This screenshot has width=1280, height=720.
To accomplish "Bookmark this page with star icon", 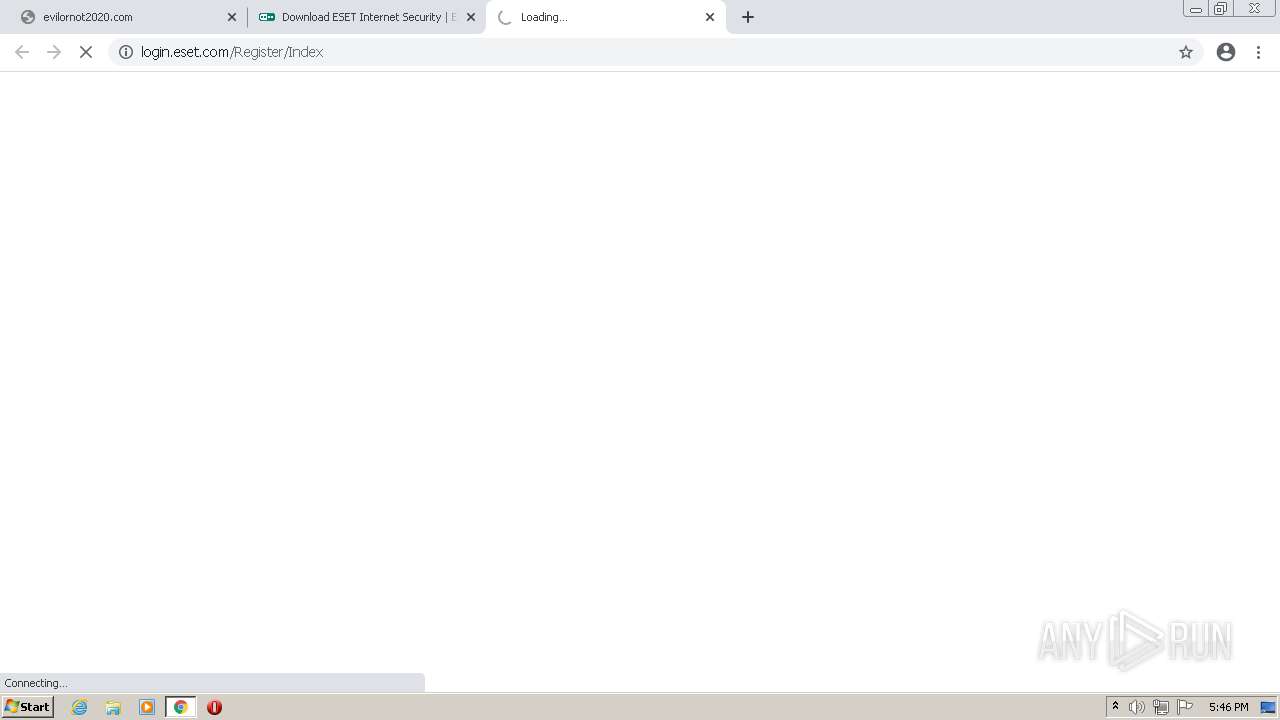I will click(x=1186, y=52).
